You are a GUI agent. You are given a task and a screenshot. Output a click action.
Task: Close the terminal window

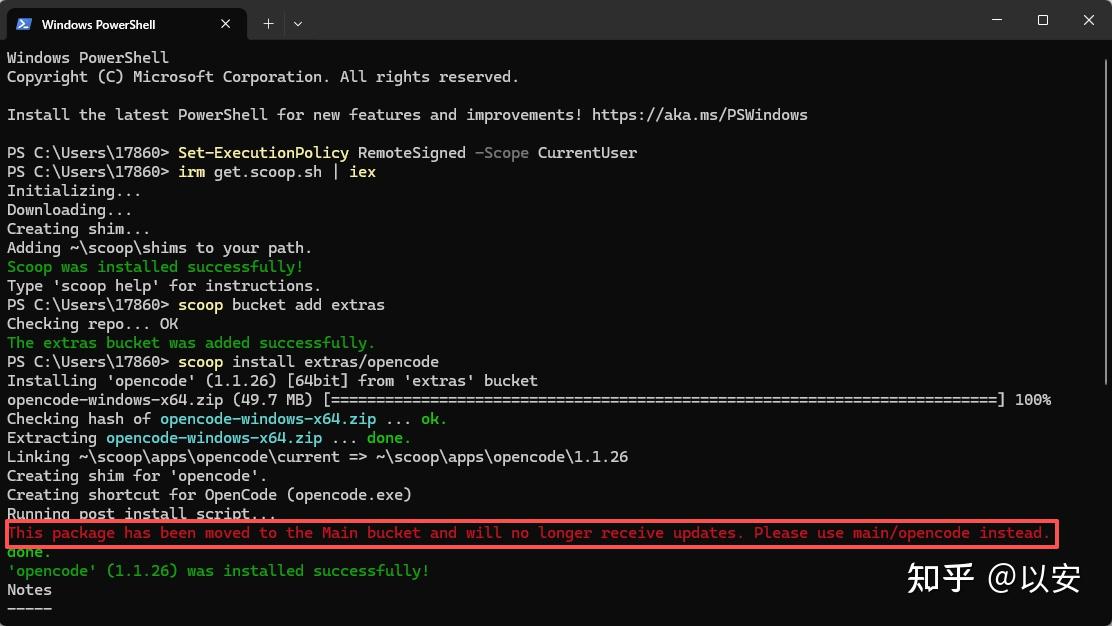tap(1089, 20)
